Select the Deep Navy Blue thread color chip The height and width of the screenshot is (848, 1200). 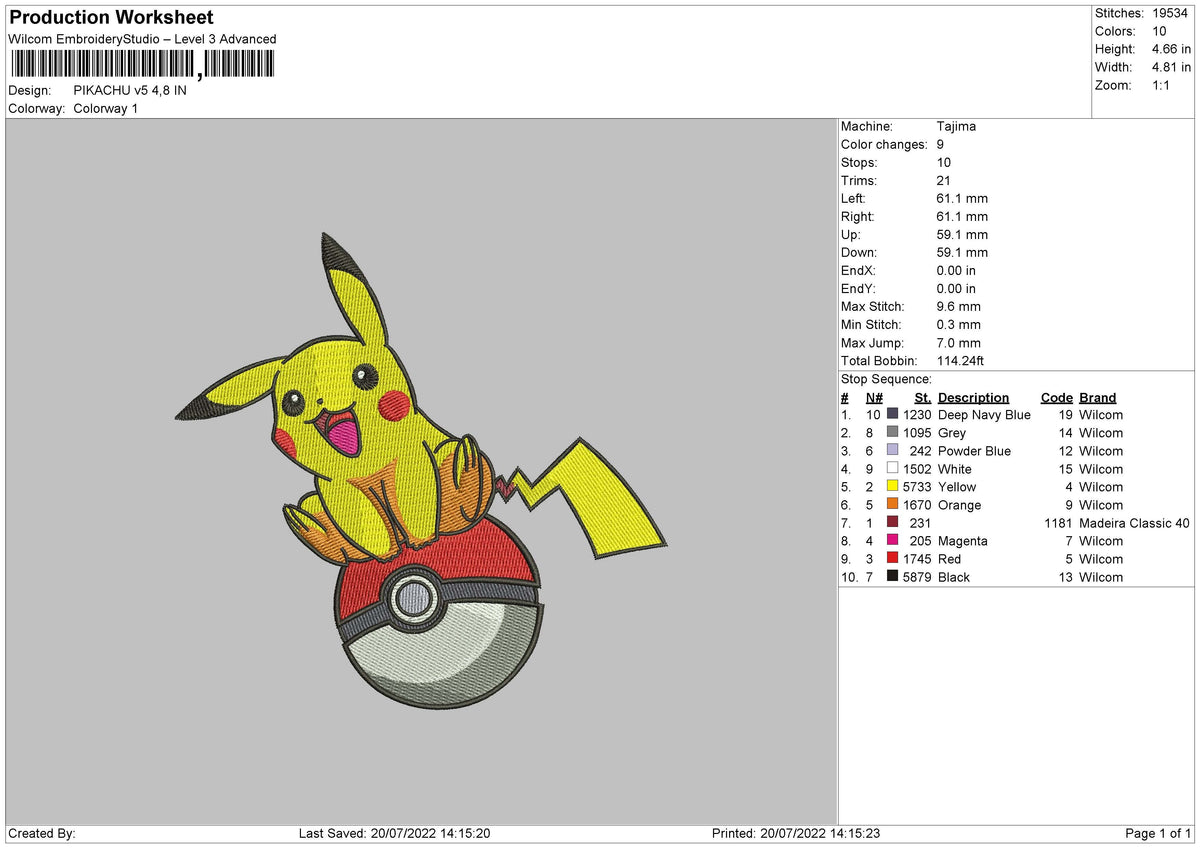[x=893, y=415]
